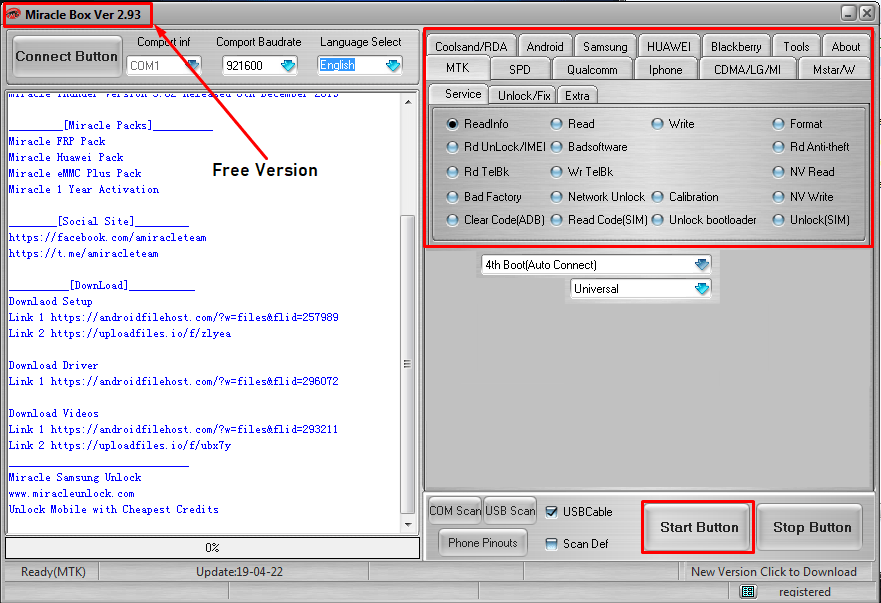The height and width of the screenshot is (603, 881).
Task: Open the Samsung tab
Action: pos(605,47)
